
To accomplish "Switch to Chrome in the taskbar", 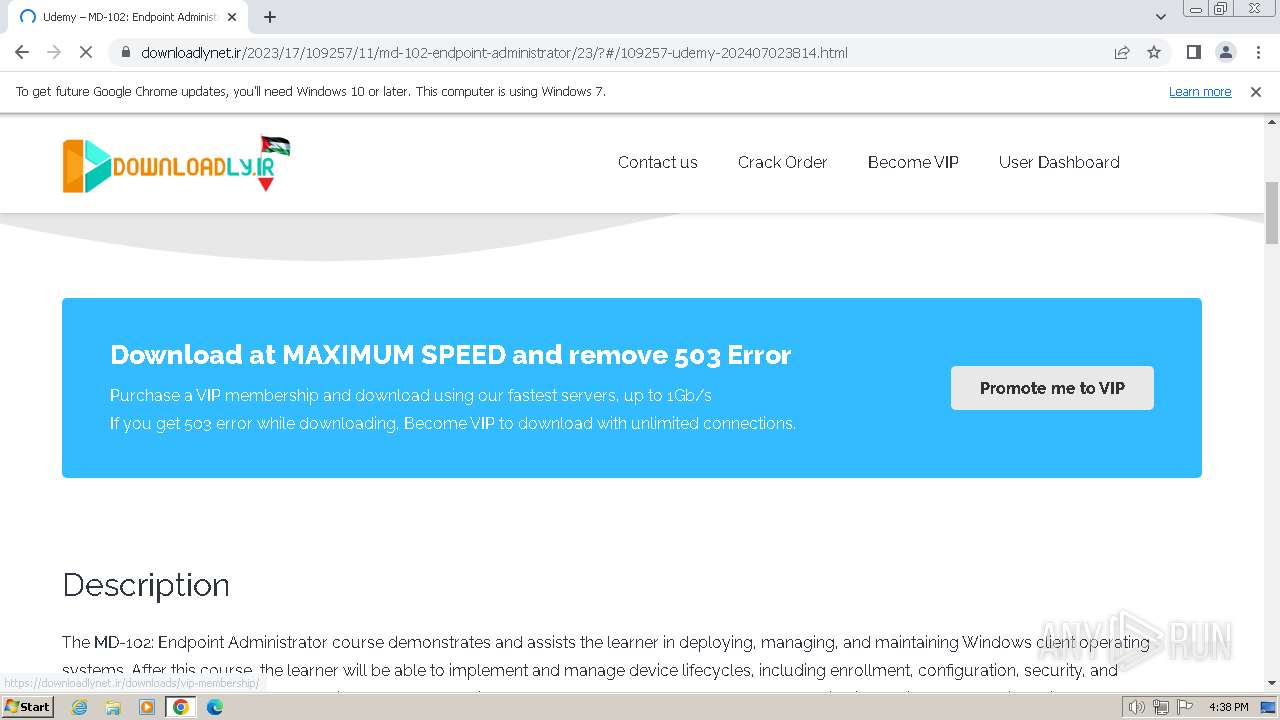I will tap(181, 706).
